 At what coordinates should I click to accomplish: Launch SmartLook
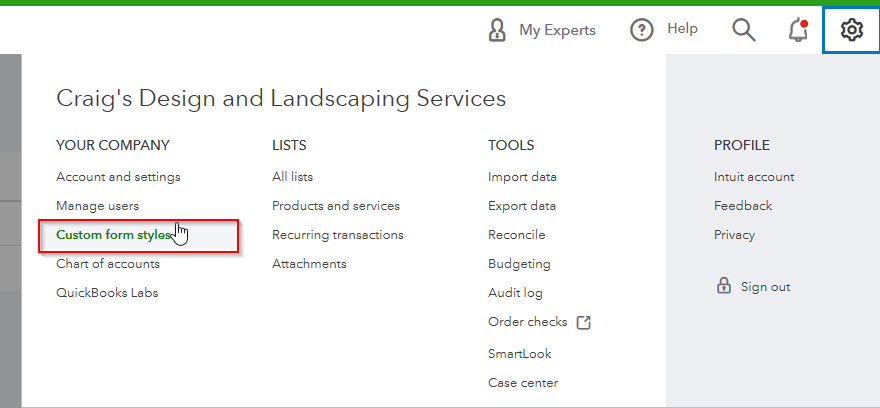click(x=520, y=354)
